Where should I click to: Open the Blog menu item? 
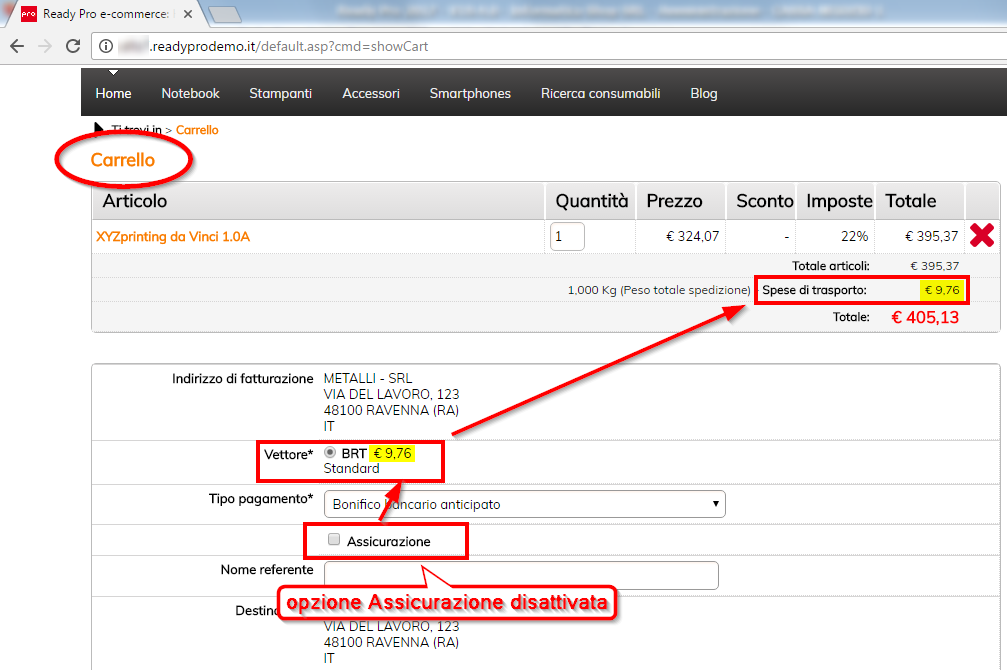(704, 94)
